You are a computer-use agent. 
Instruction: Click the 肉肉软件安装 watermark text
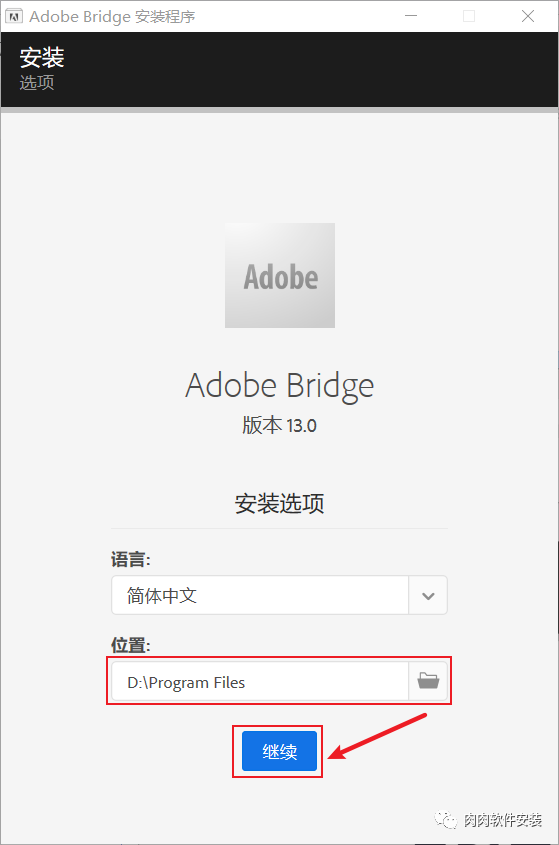point(502,820)
